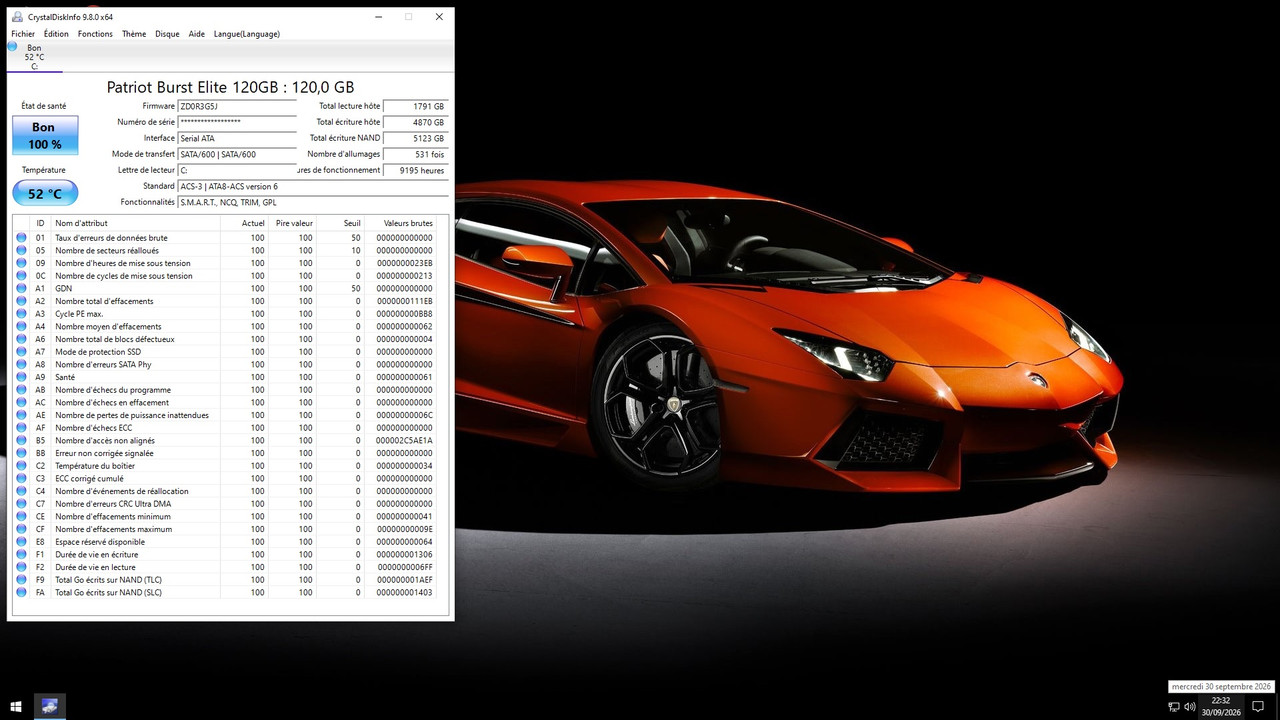Click the Bon 100 % health status button
1280x720 pixels.
coord(44,135)
